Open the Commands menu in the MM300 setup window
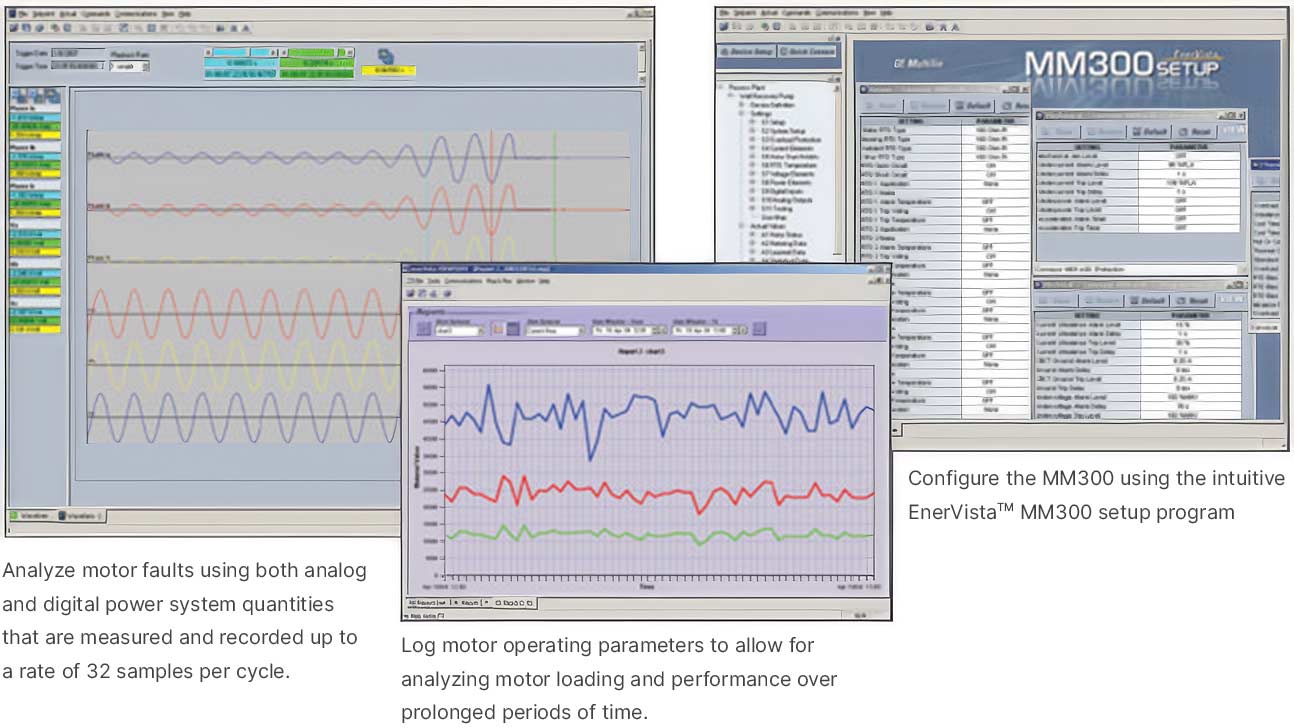1294x728 pixels. click(798, 13)
